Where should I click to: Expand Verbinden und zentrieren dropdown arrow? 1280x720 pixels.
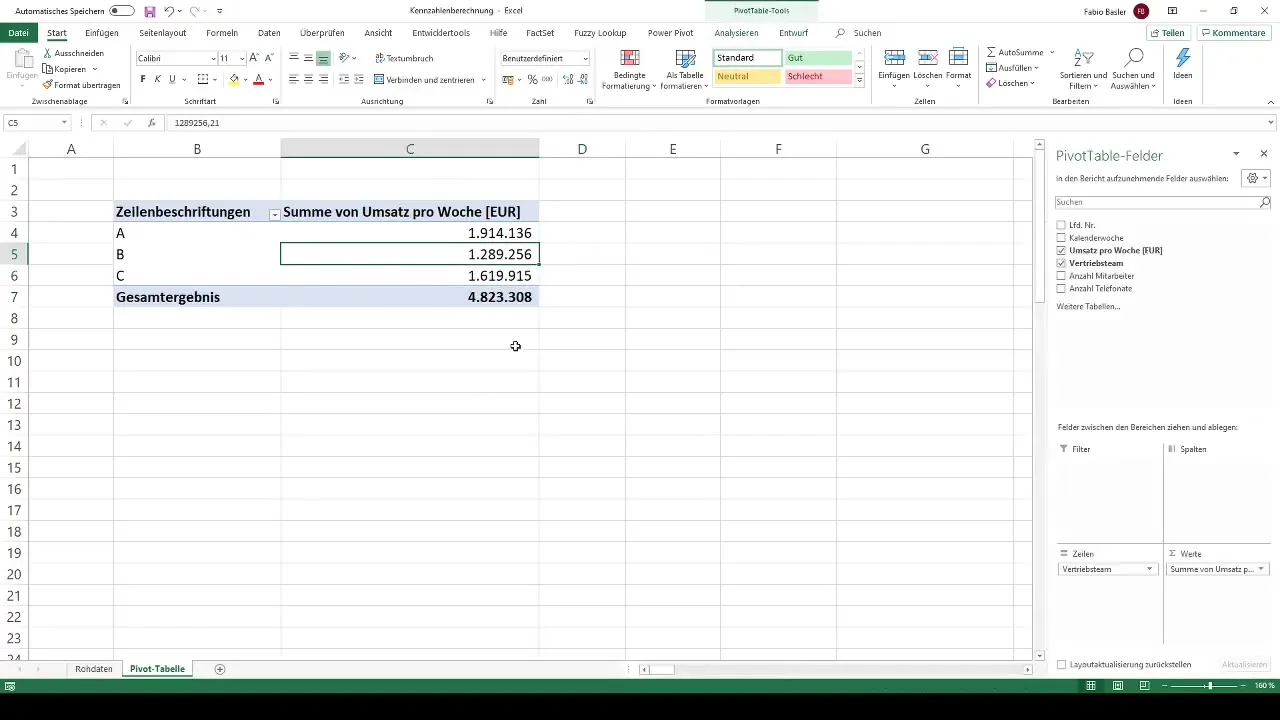(x=483, y=80)
